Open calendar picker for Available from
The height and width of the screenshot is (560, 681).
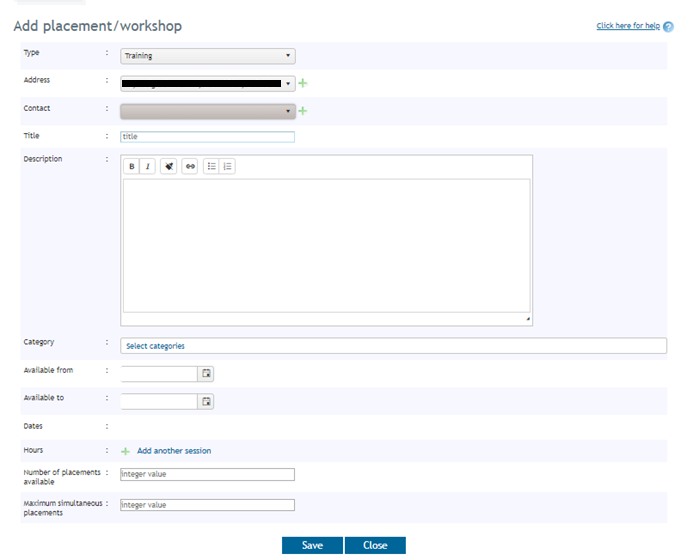(206, 374)
